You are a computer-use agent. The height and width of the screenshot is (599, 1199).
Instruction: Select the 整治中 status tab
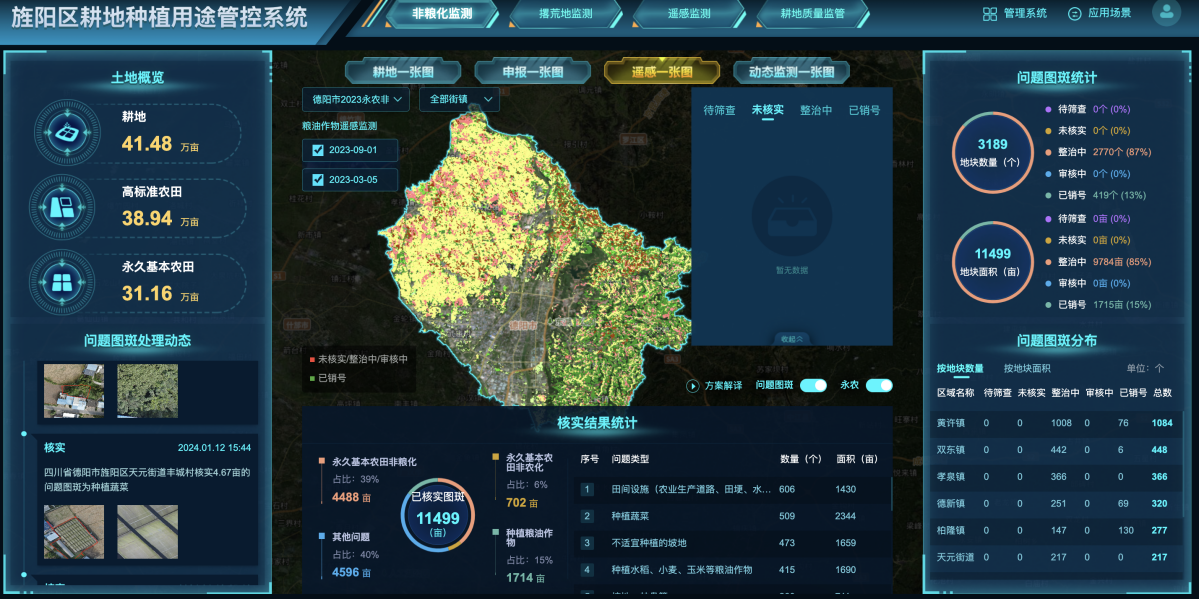click(x=815, y=111)
